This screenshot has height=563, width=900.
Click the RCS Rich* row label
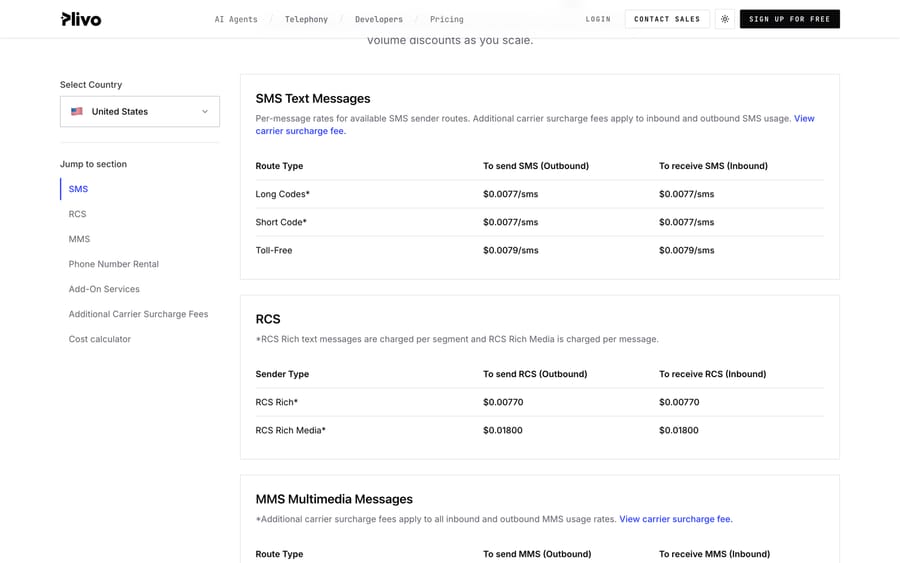tap(277, 402)
